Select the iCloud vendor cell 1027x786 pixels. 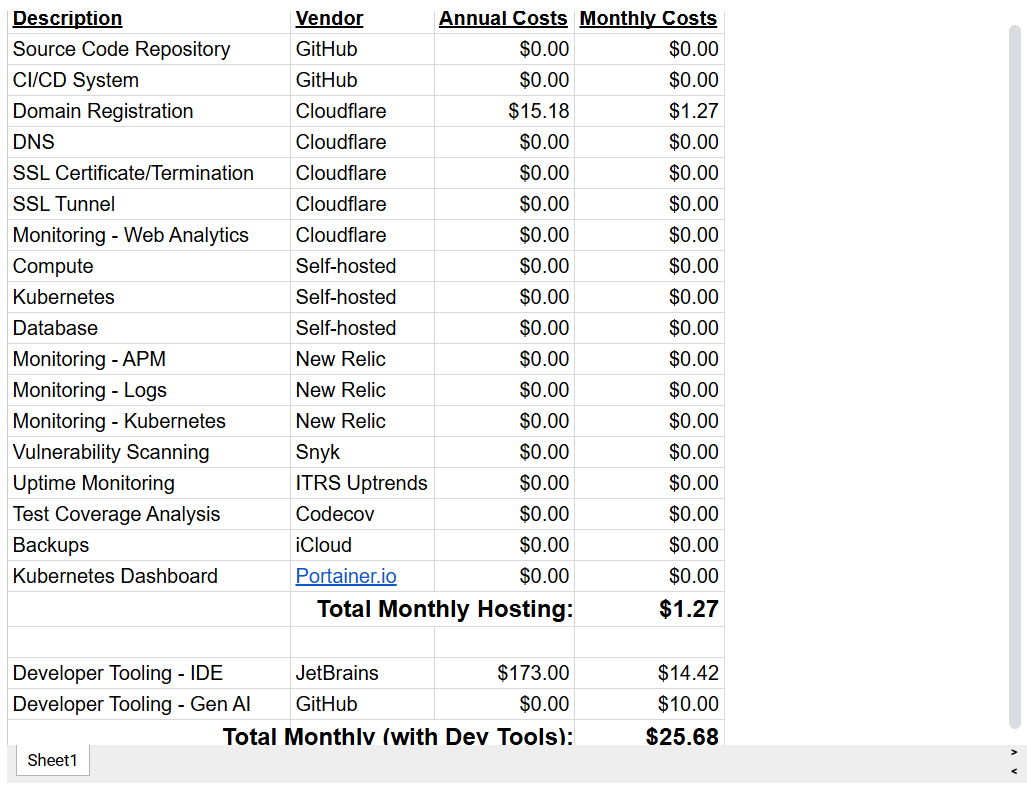tap(362, 545)
